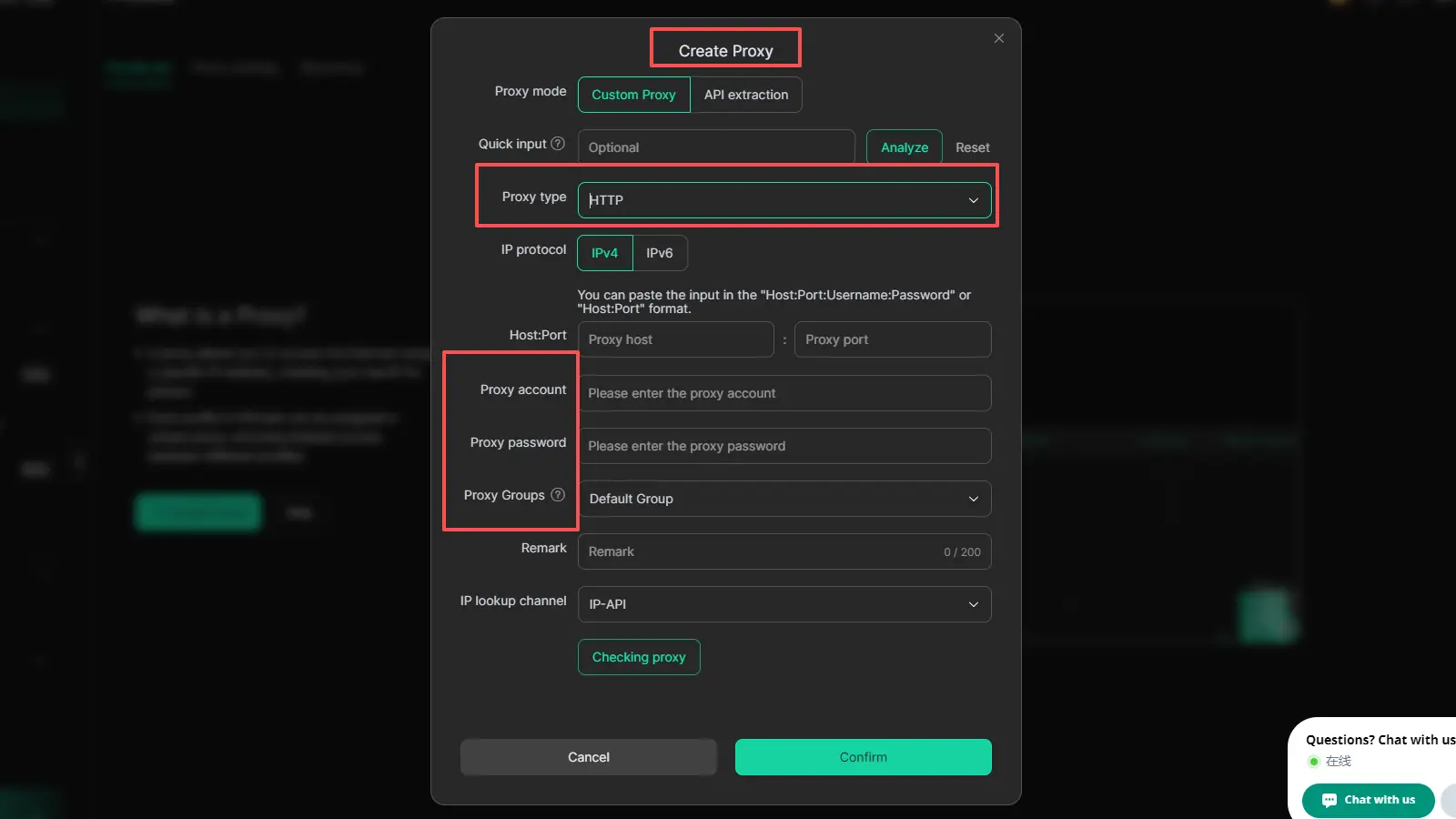Open the Proxy type HTTP dropdown

[784, 200]
